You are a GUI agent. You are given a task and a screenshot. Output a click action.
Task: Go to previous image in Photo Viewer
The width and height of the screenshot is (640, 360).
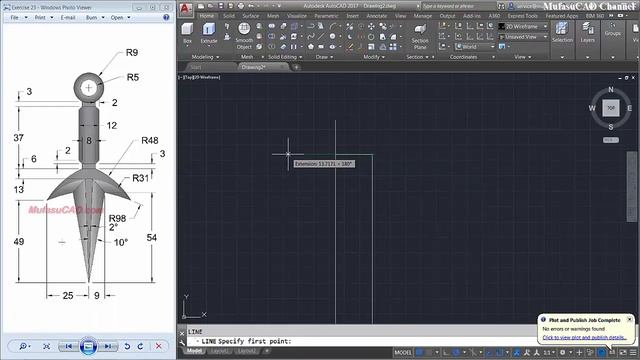click(x=69, y=346)
